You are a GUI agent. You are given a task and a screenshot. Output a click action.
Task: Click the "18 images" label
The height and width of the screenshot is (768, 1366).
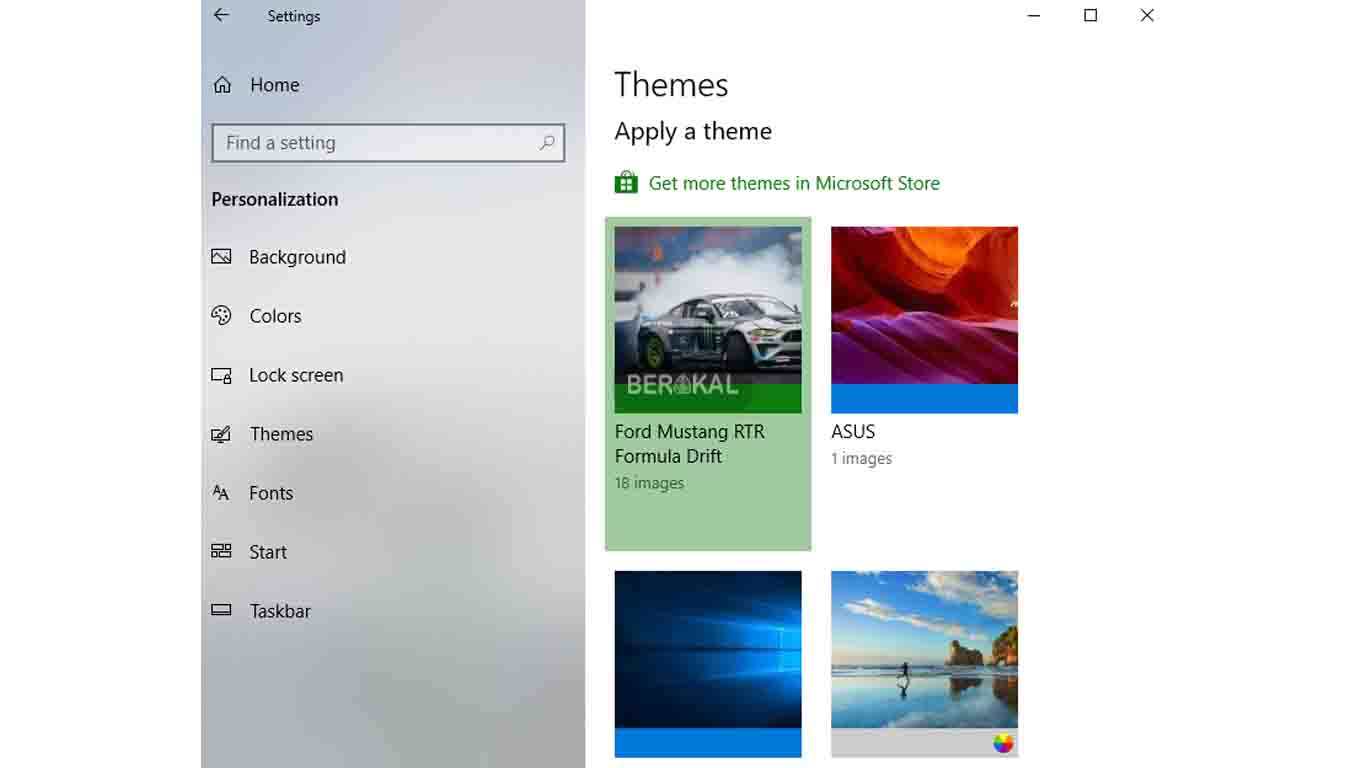pyautogui.click(x=649, y=483)
